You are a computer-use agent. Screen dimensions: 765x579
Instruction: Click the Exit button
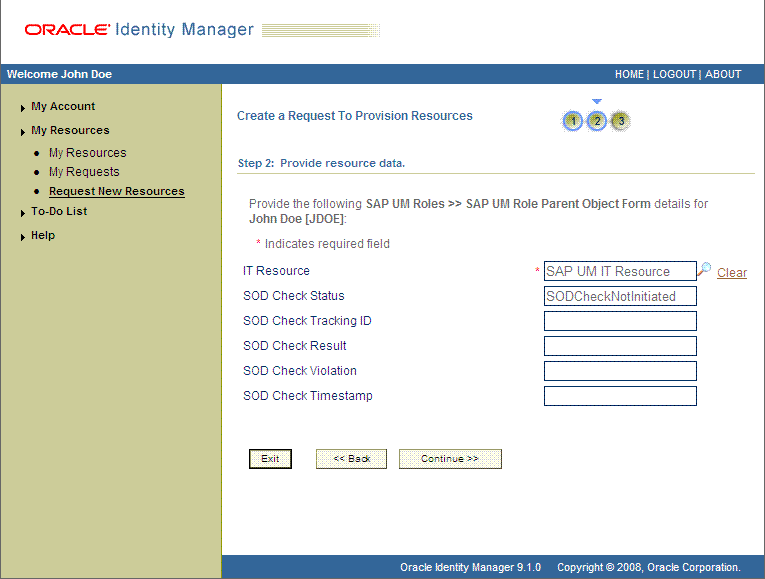[x=270, y=459]
